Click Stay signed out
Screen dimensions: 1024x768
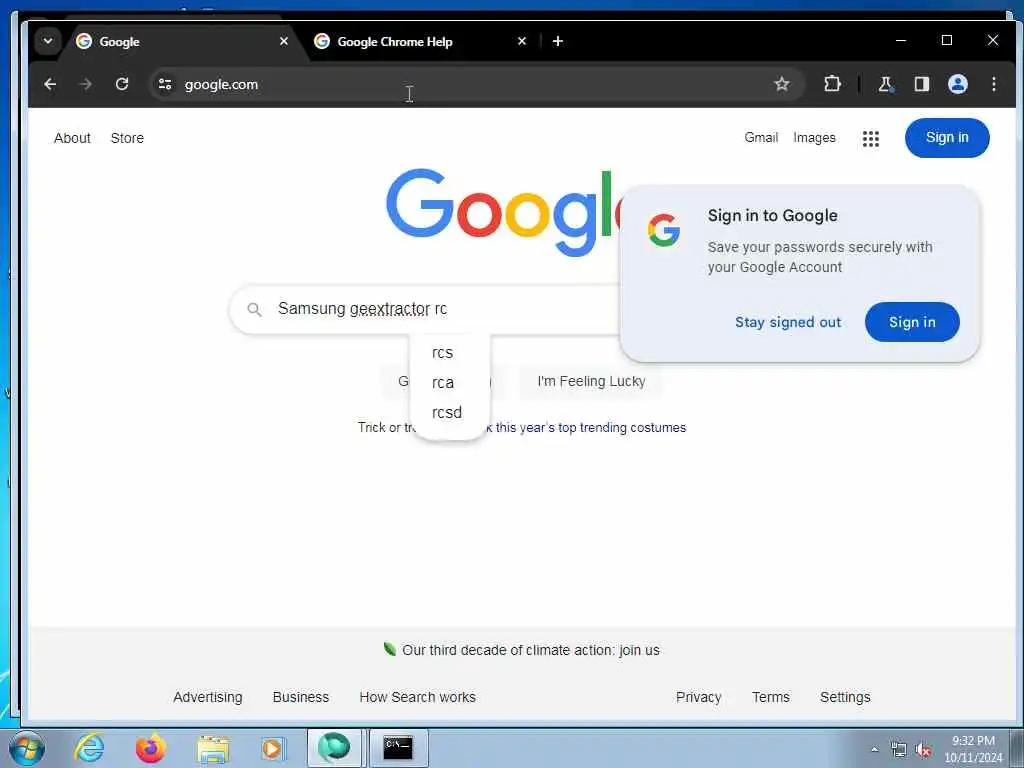788,322
